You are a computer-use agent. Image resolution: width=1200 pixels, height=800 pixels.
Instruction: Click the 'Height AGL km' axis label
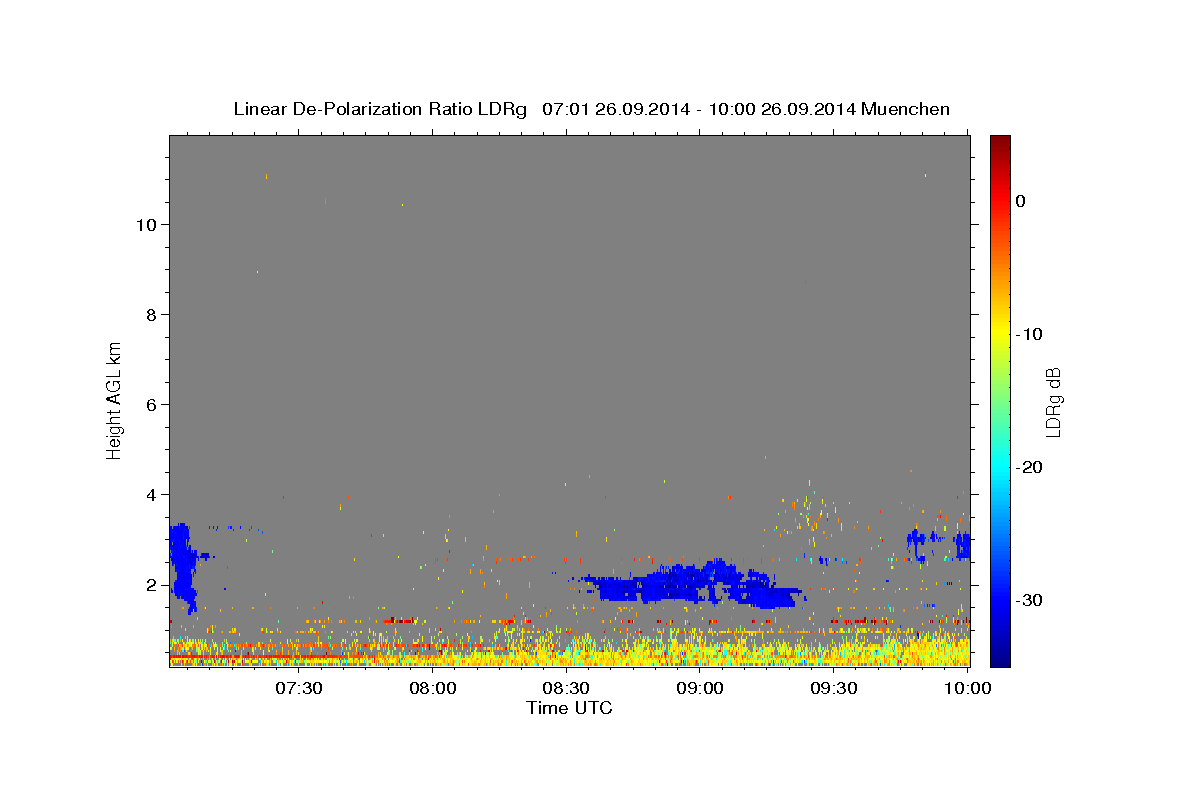tap(114, 399)
